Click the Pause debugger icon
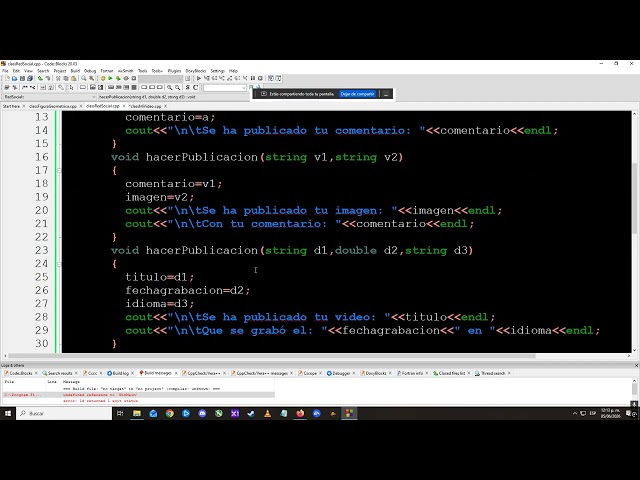Image resolution: width=640 pixels, height=480 pixels. pos(253,78)
